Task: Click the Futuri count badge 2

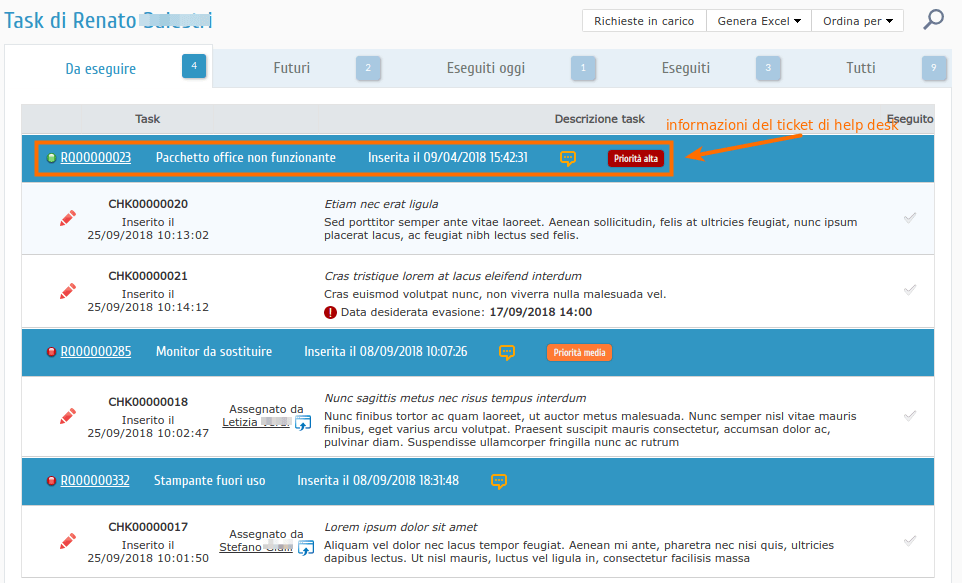Action: click(368, 68)
